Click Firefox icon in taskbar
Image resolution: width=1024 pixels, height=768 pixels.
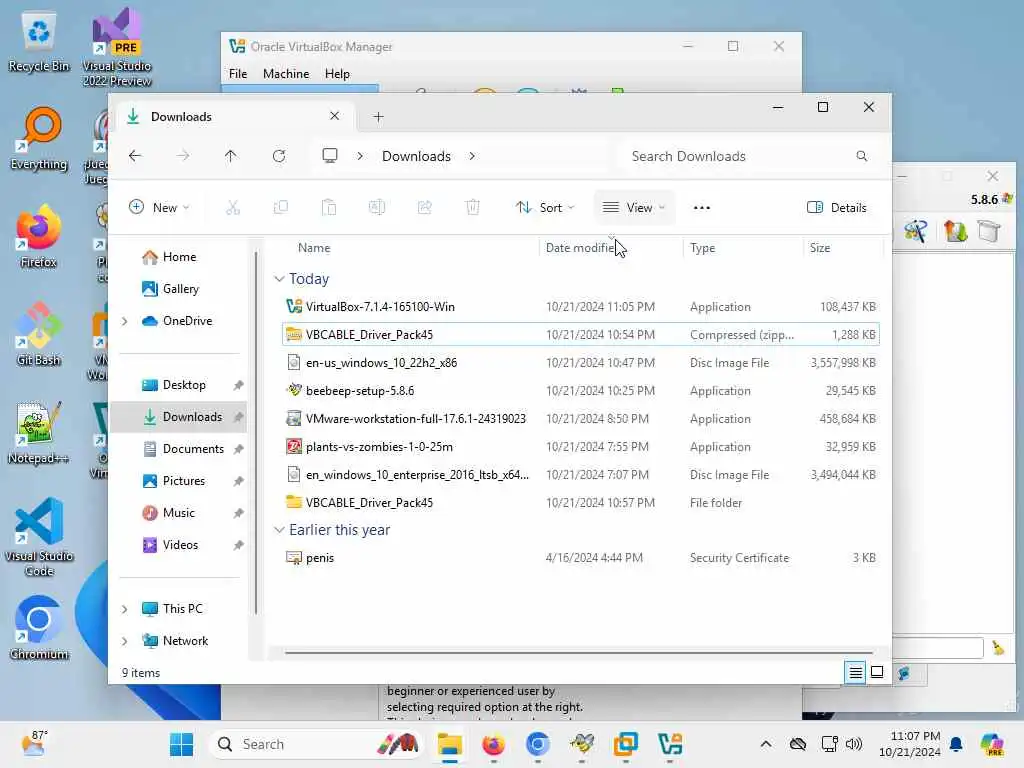click(x=494, y=744)
